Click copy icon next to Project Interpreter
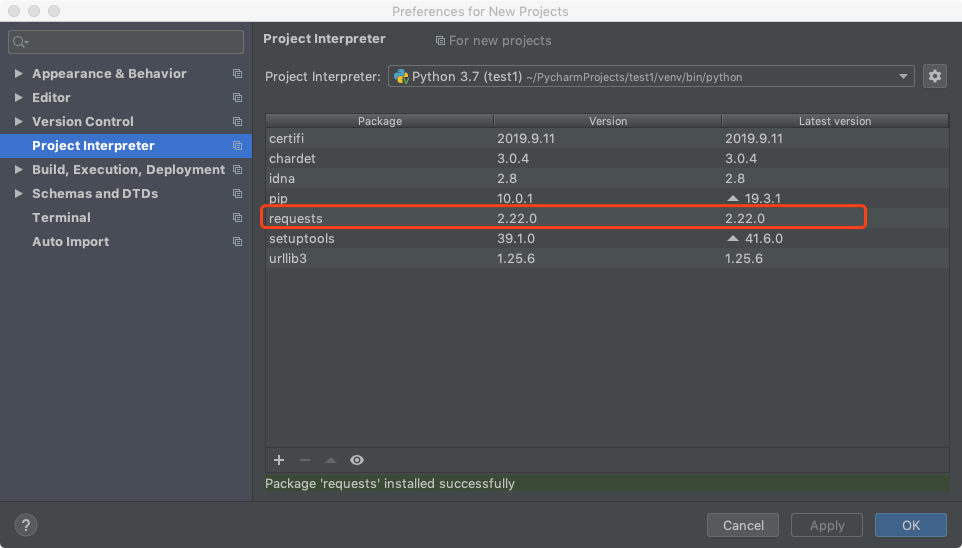 pos(237,145)
